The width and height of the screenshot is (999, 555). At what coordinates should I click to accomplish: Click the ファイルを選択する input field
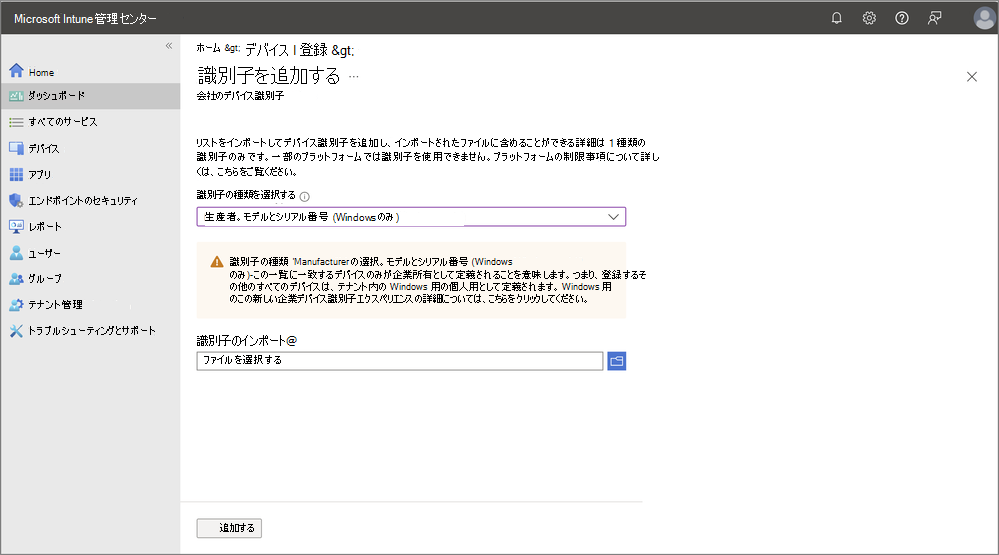tap(400, 360)
